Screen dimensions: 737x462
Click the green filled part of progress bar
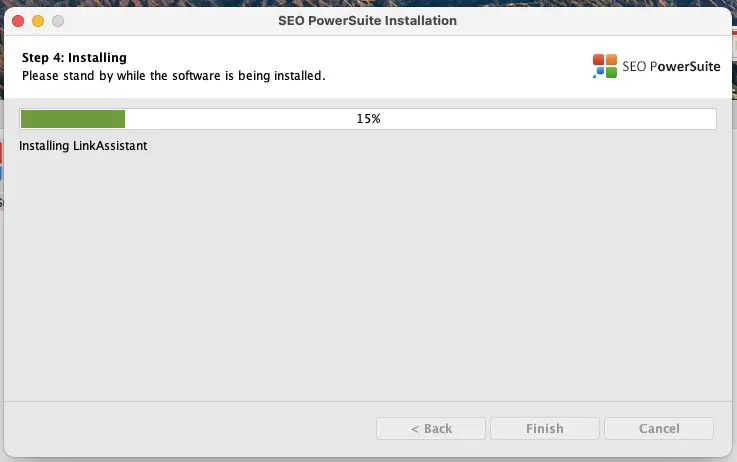(72, 119)
